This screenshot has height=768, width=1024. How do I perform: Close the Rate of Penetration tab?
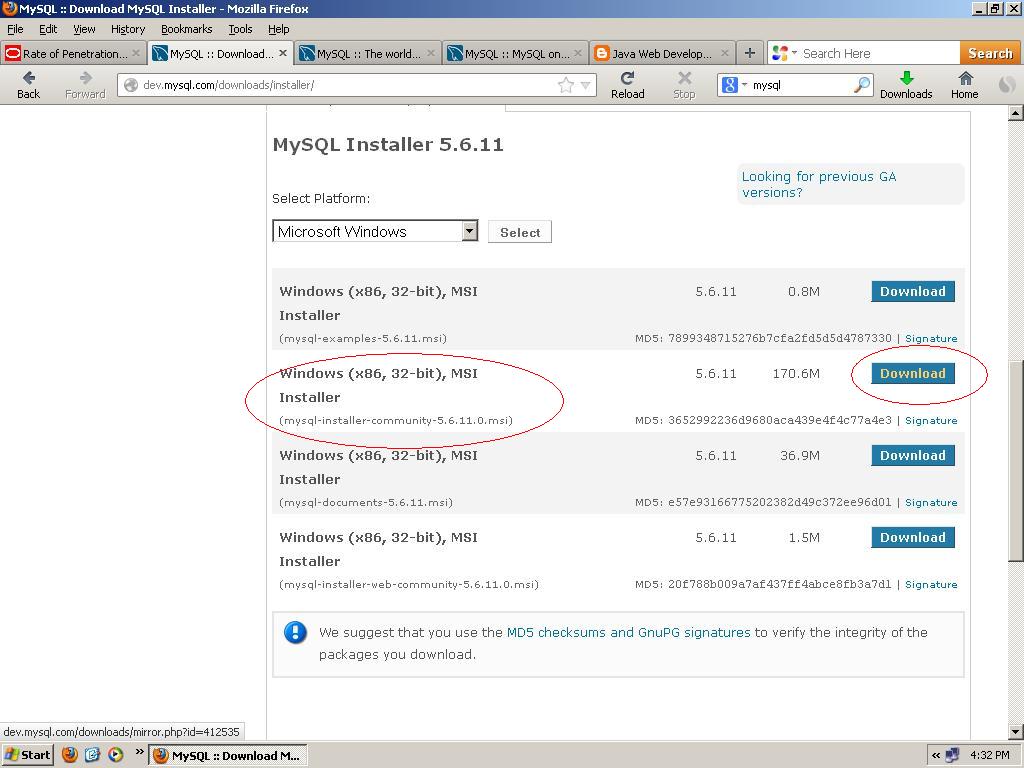[136, 53]
